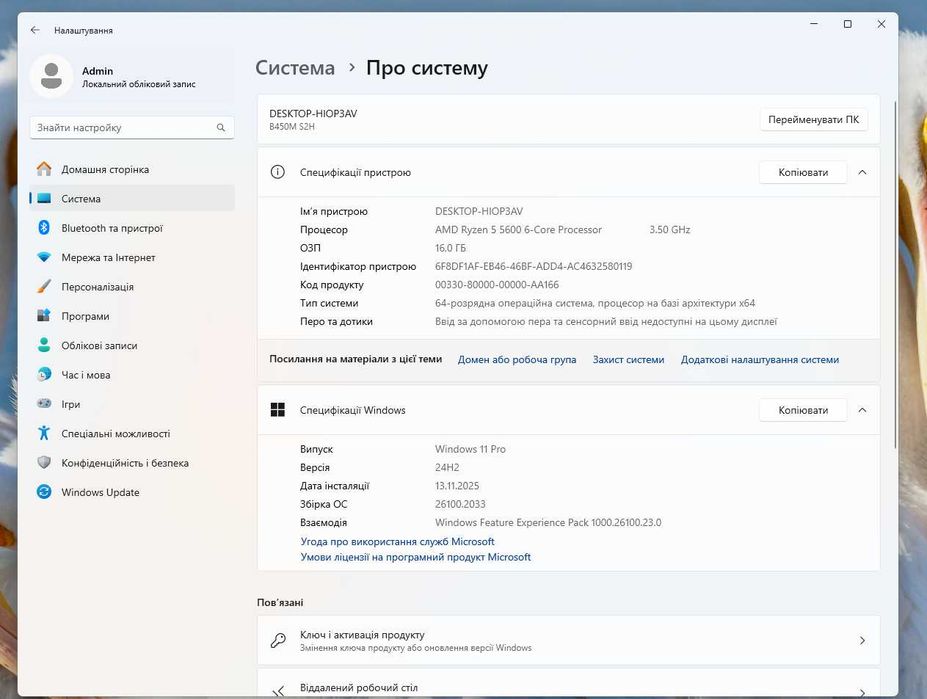The width and height of the screenshot is (927, 699).
Task: Click the search magnifier icon
Action: [x=221, y=127]
